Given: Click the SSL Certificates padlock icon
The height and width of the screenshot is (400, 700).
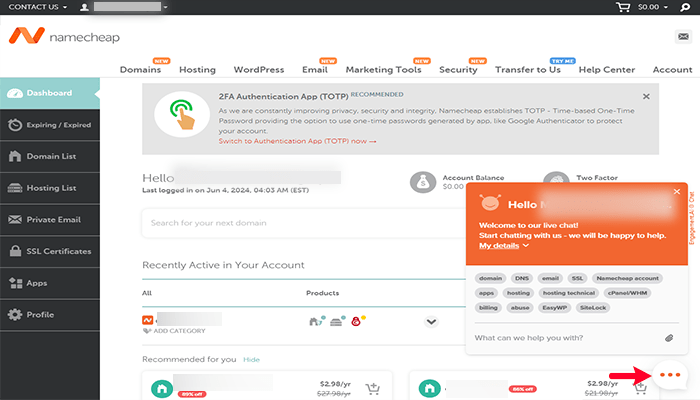Looking at the screenshot, I should pyautogui.click(x=15, y=251).
